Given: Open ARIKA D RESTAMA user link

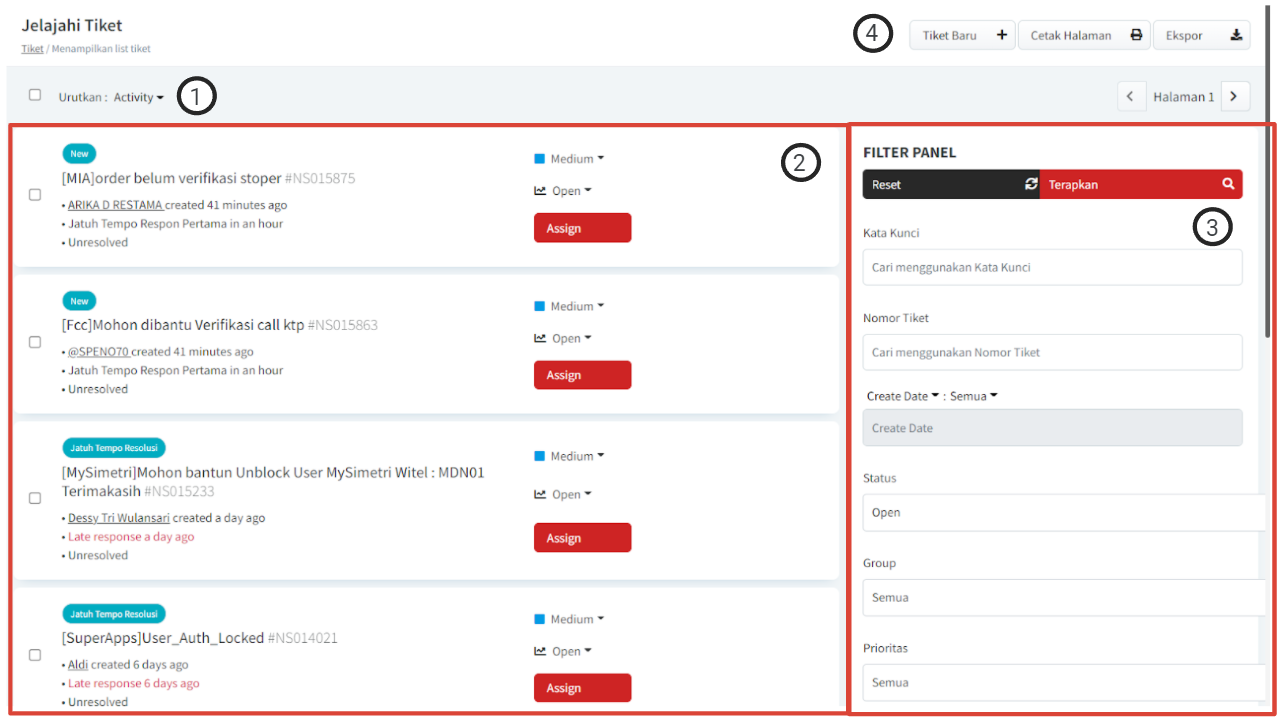Looking at the screenshot, I should (115, 205).
